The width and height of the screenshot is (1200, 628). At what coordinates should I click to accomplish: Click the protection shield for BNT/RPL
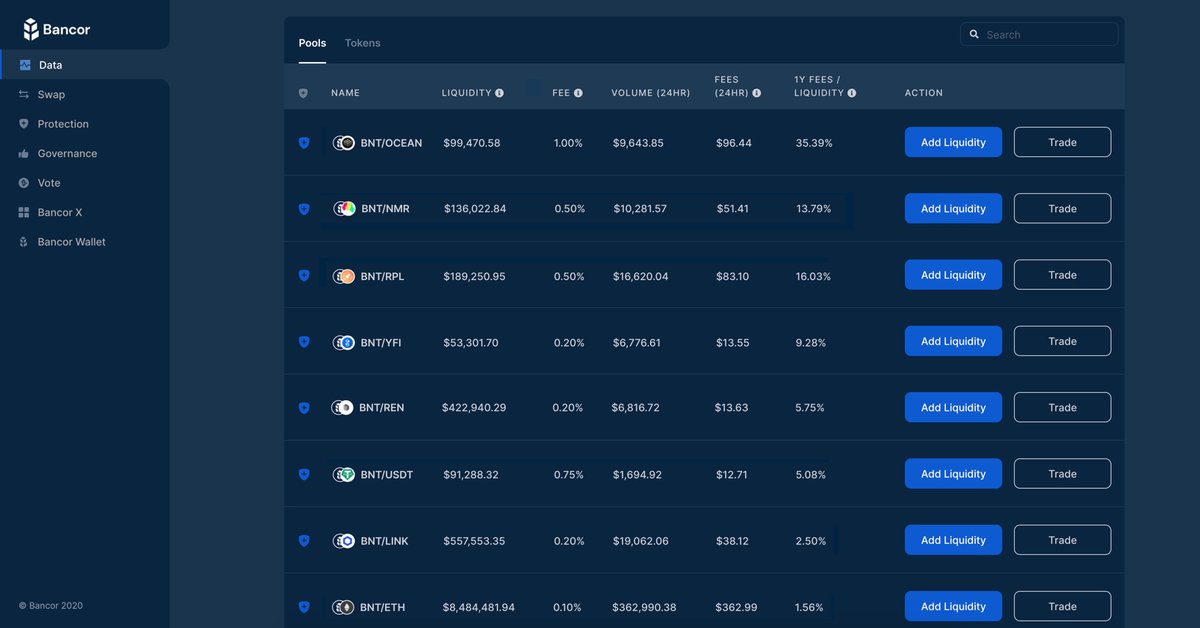click(304, 275)
